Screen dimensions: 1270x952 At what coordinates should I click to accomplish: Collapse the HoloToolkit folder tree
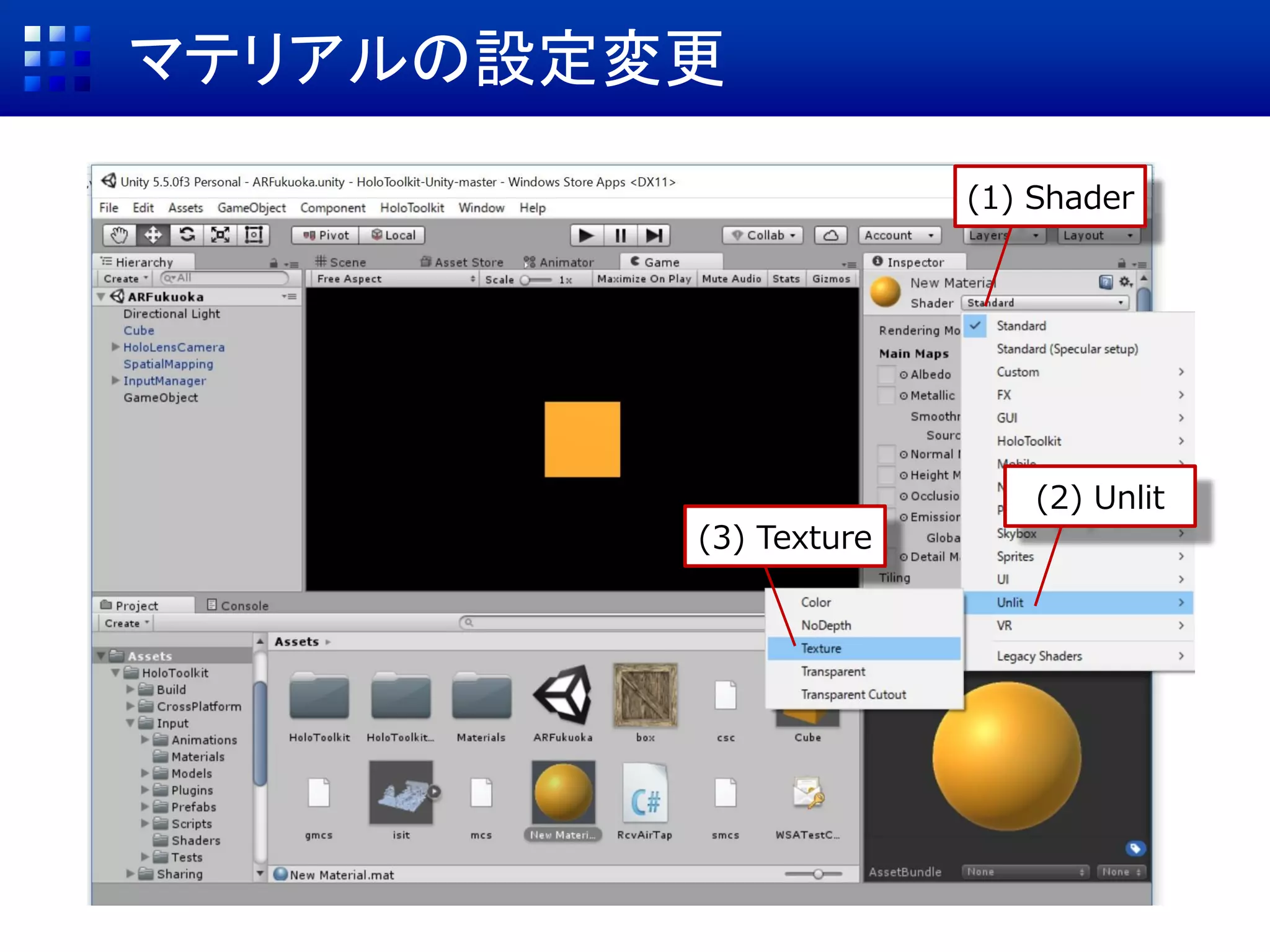[x=115, y=673]
